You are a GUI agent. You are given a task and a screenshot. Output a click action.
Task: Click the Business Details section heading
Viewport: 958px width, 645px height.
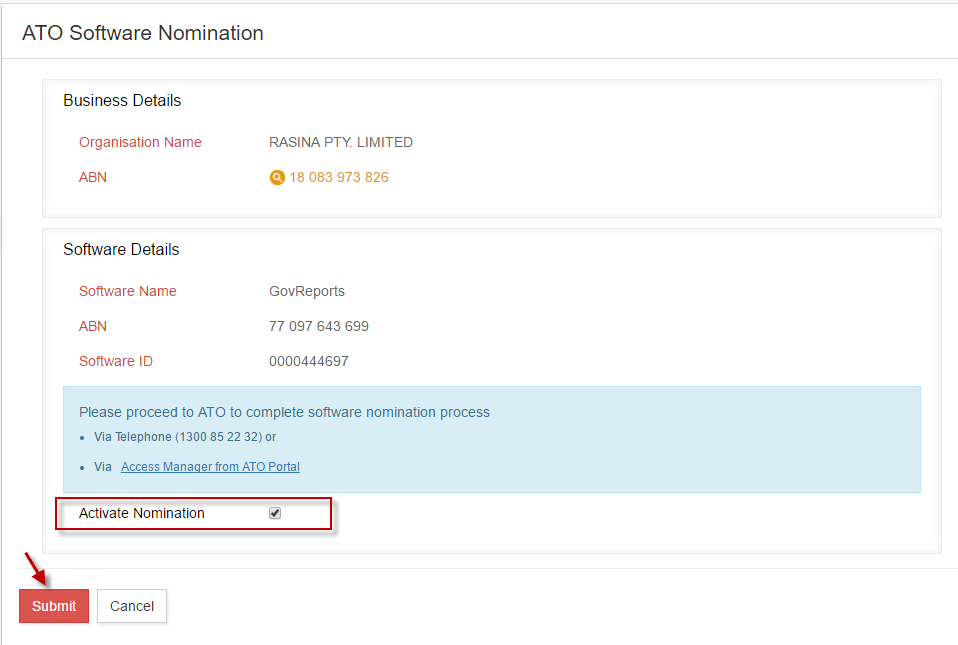122,100
